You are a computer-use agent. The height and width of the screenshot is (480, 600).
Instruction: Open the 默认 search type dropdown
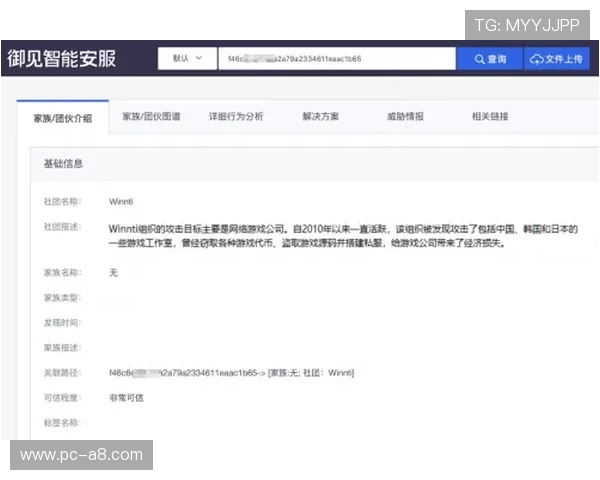coord(187,59)
